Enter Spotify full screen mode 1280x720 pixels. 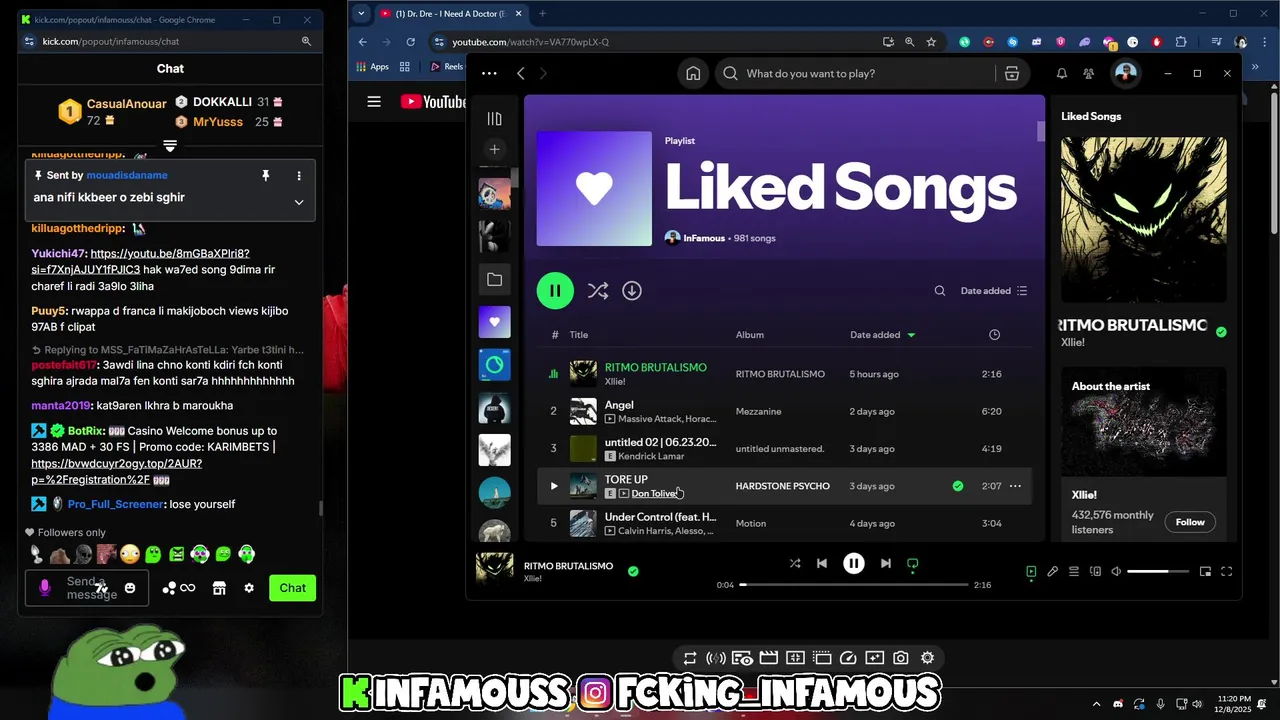pos(1227,572)
